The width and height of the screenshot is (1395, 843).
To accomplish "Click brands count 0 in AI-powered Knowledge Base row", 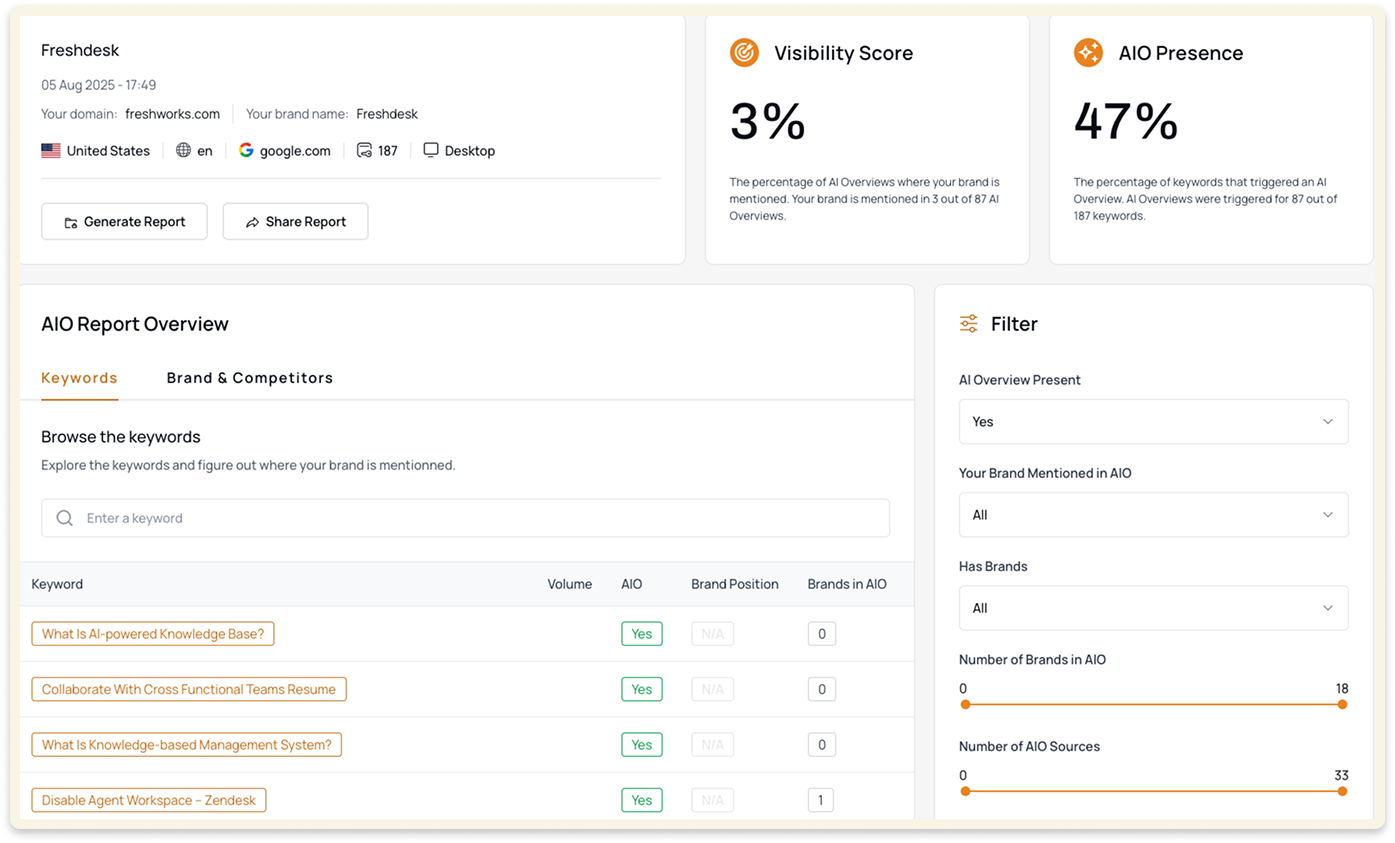I will pyautogui.click(x=822, y=634).
